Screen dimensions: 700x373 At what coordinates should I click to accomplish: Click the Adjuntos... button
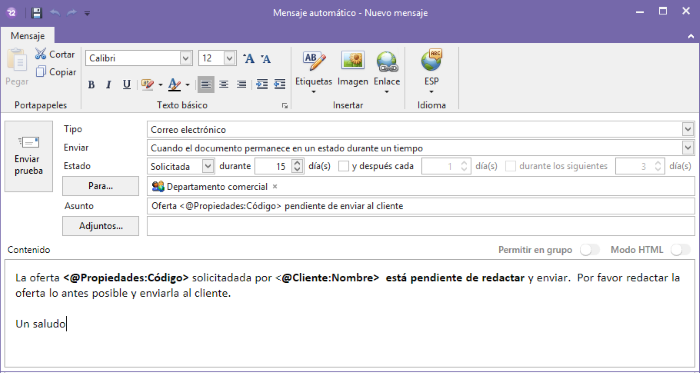click(100, 226)
